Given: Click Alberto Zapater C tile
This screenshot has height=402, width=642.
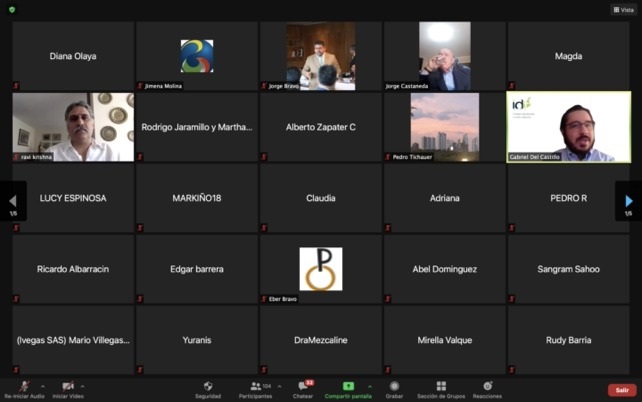Looking at the screenshot, I should [x=321, y=127].
